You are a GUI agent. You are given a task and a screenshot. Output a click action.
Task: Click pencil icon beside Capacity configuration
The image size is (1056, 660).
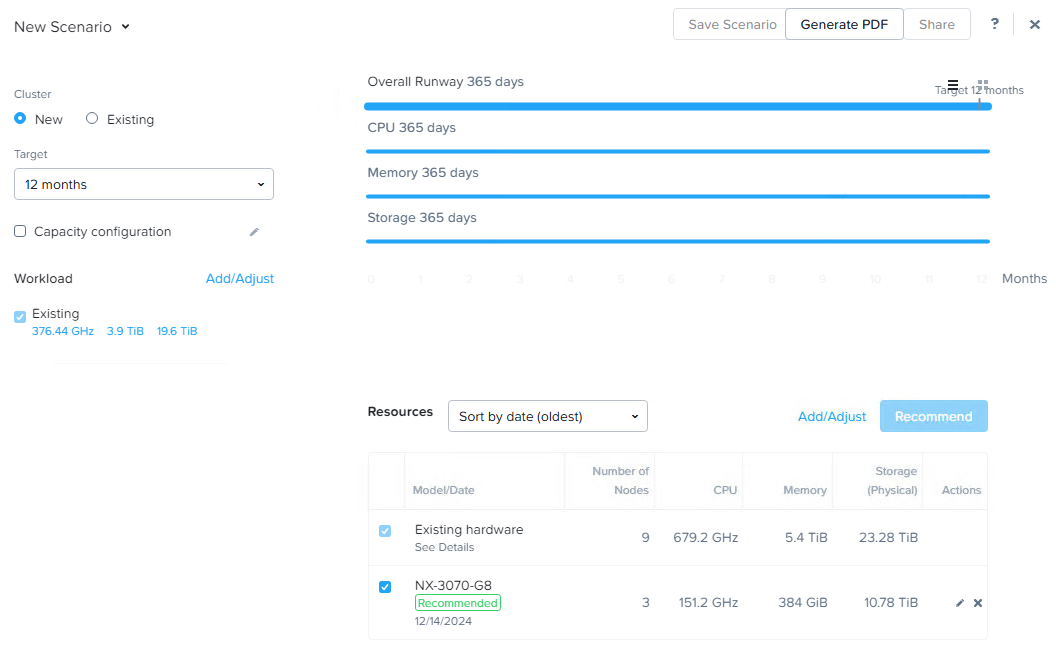[x=254, y=232]
